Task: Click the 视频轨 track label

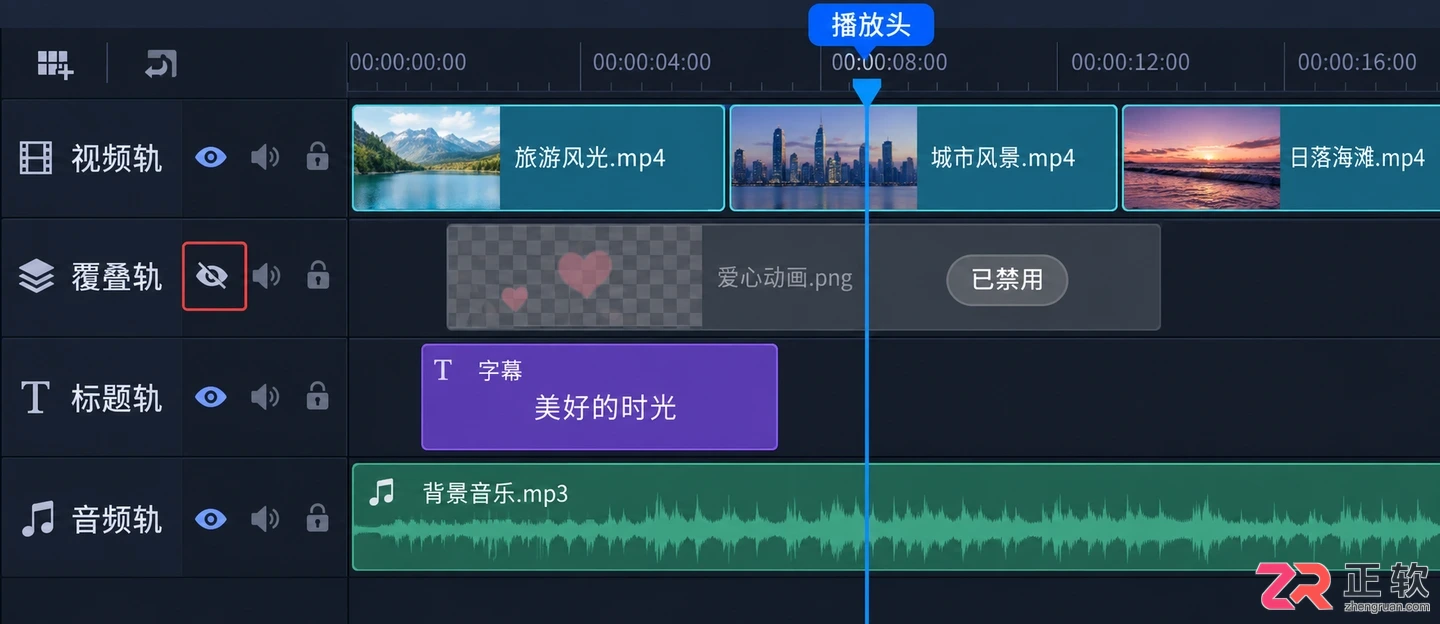Action: 116,158
